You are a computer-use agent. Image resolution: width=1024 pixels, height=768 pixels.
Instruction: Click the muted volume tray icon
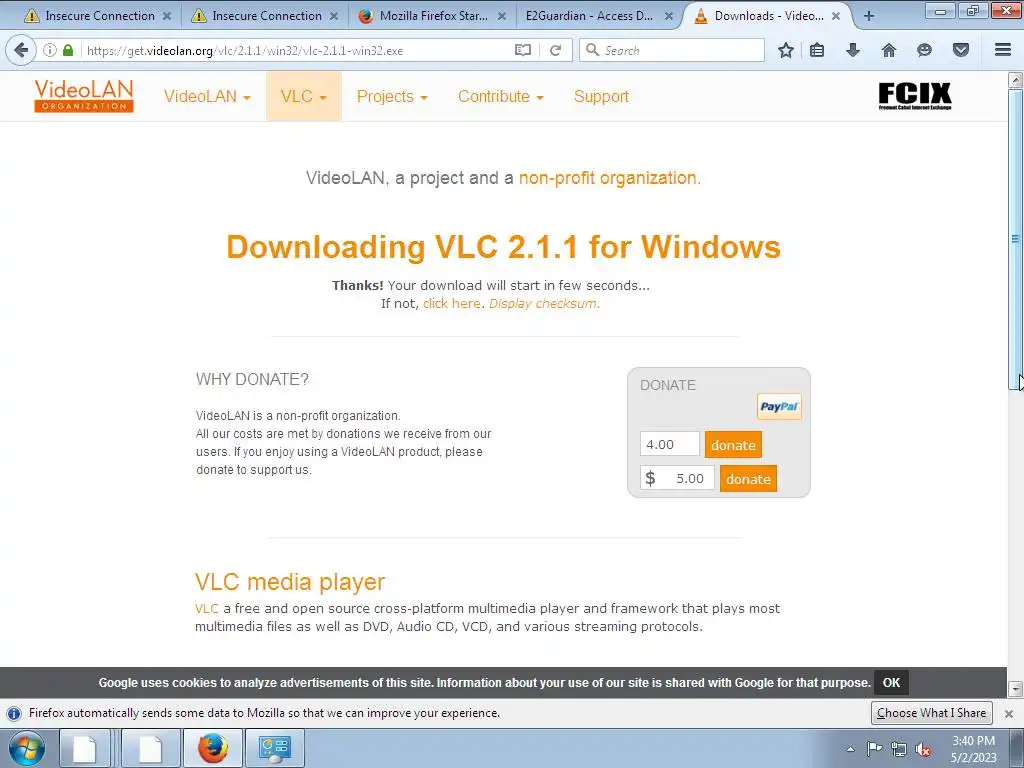point(923,749)
